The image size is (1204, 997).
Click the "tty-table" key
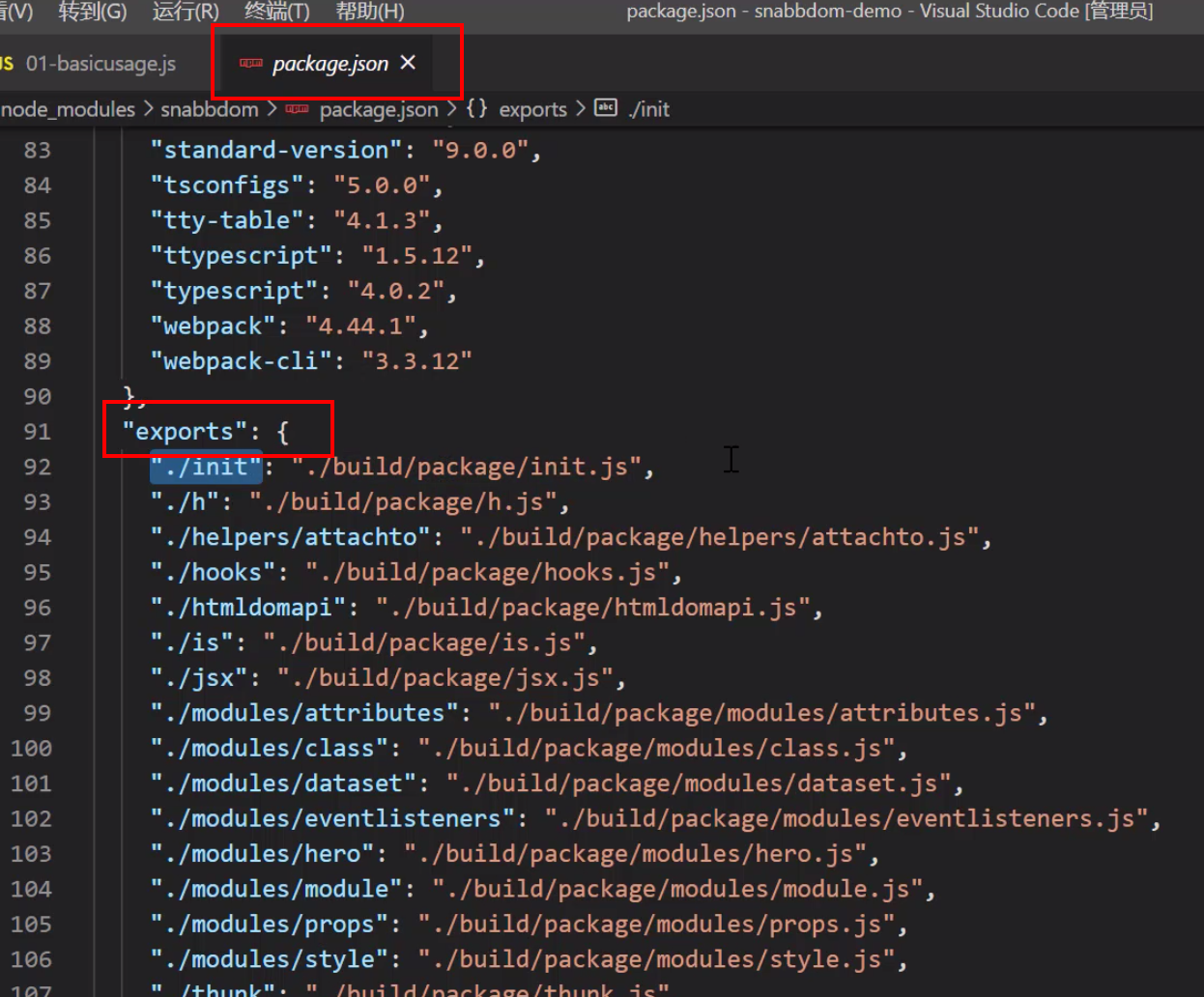[227, 221]
